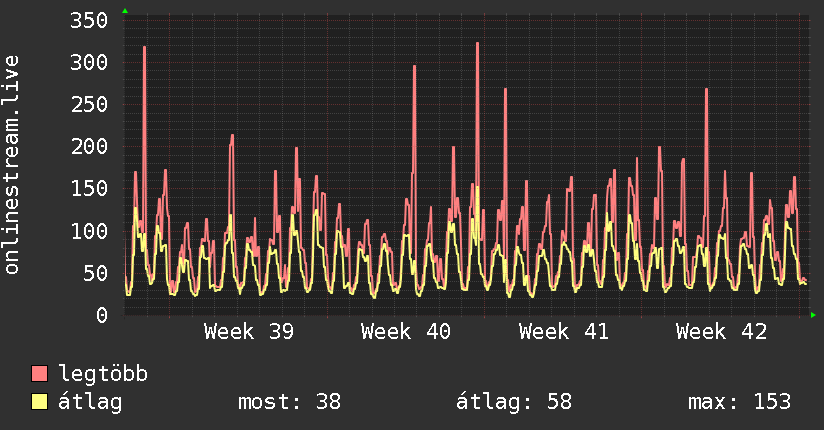Click the green arrow ending the x-axis
824x430 pixels.
click(813, 315)
